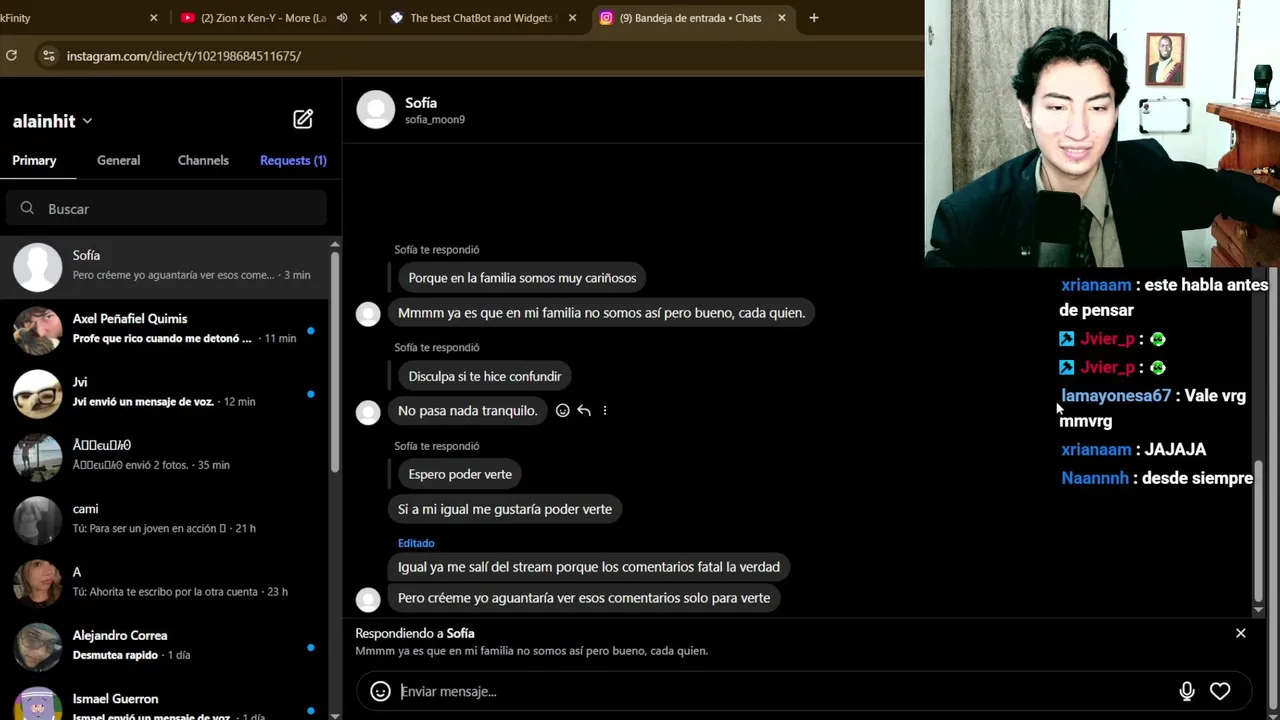Image resolution: width=1280 pixels, height=720 pixels.
Task: Mute the Zion x Ken-Y YouTube tab
Action: click(342, 18)
